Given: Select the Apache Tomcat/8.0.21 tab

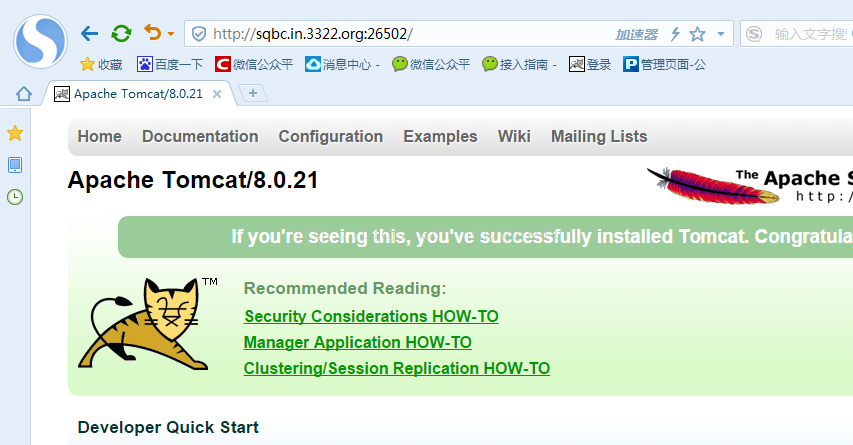Looking at the screenshot, I should [138, 94].
